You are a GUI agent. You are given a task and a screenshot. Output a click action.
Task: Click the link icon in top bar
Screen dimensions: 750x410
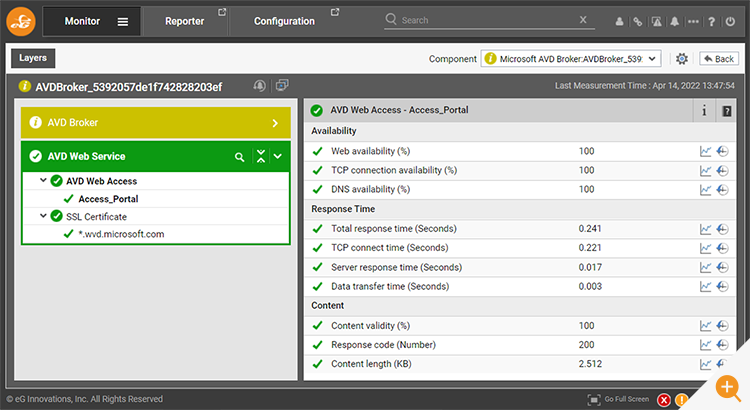(638, 22)
